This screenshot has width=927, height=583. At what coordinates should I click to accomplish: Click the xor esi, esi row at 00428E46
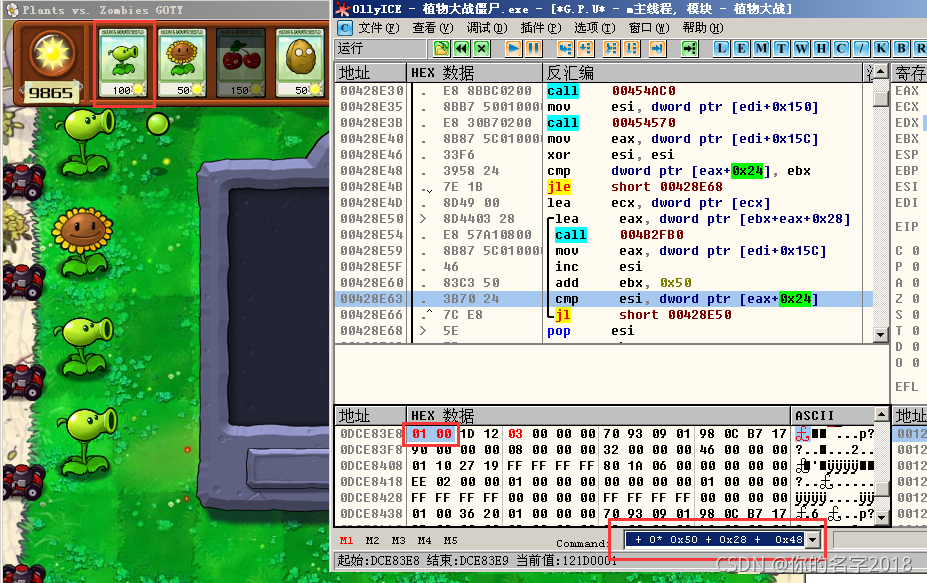[604, 155]
